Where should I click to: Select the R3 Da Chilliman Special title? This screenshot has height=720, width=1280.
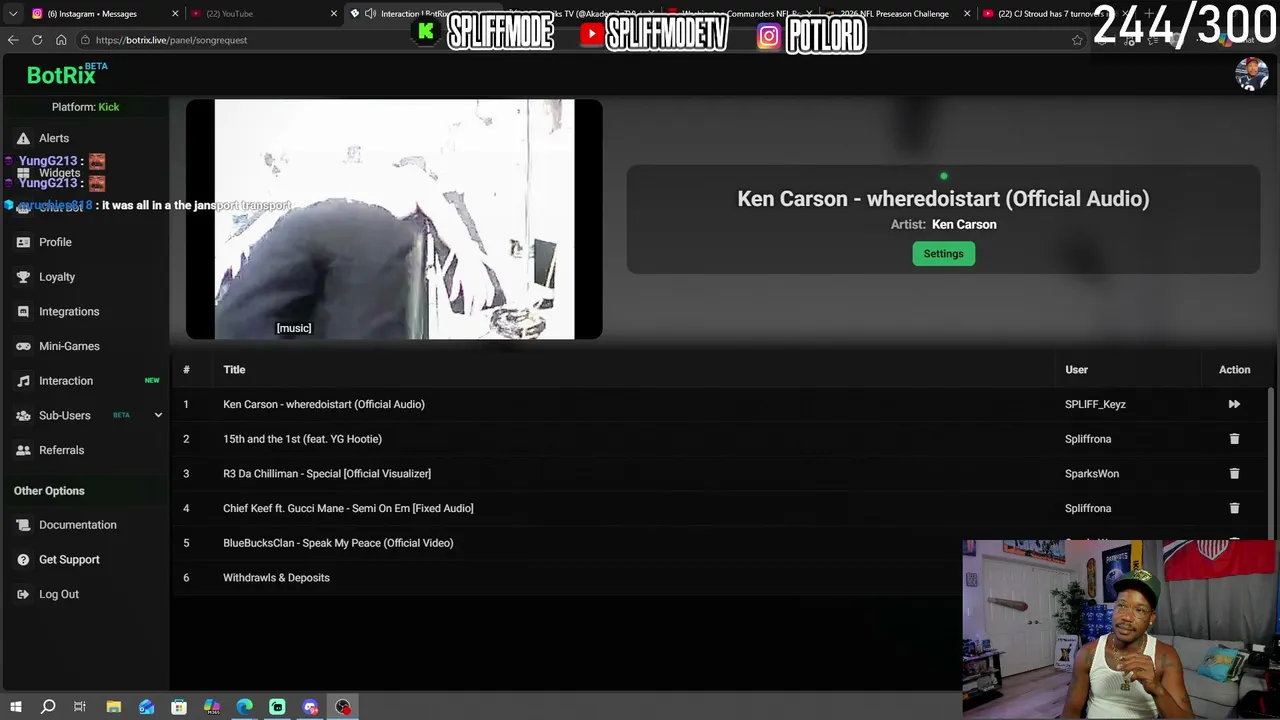point(327,473)
